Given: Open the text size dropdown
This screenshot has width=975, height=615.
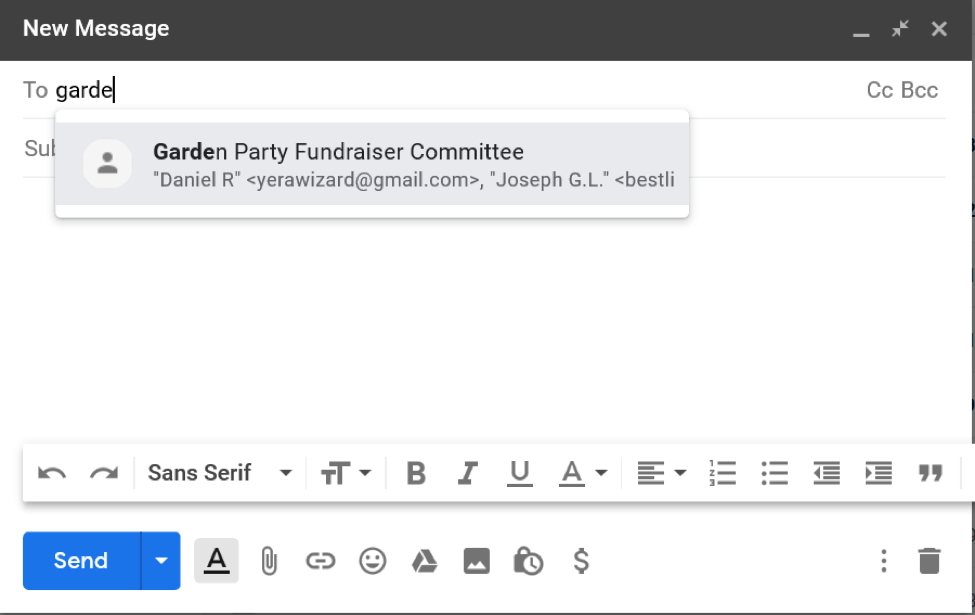Looking at the screenshot, I should 345,472.
